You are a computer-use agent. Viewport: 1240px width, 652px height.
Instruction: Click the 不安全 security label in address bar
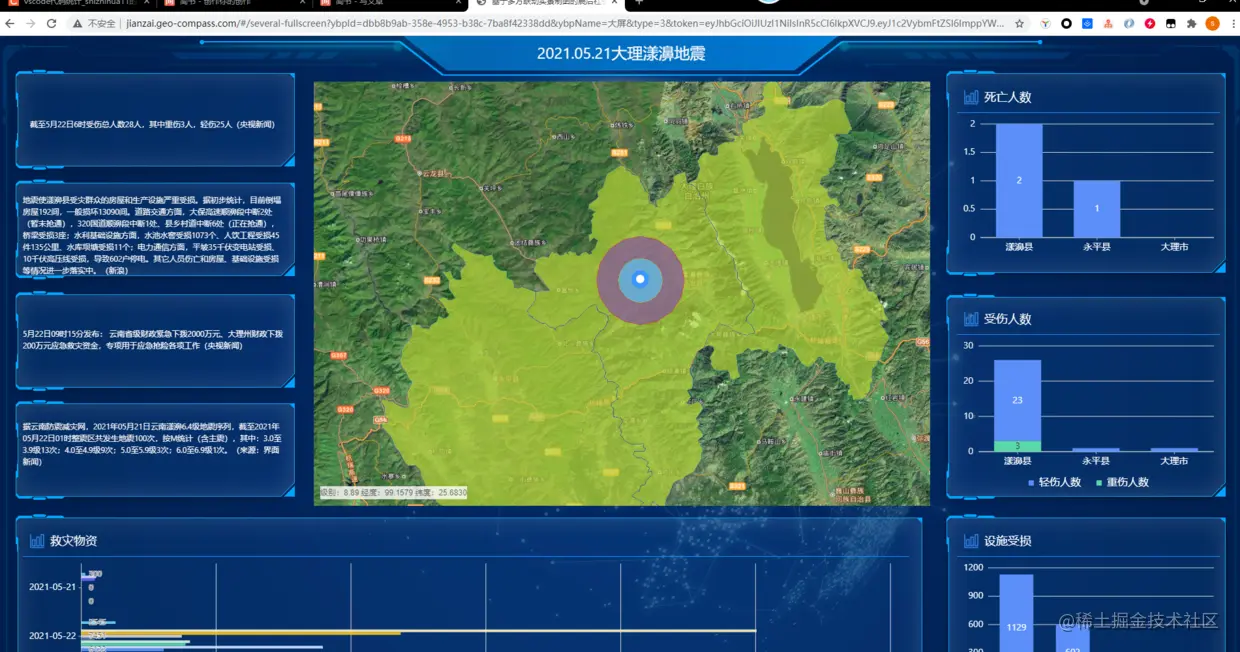click(x=101, y=23)
